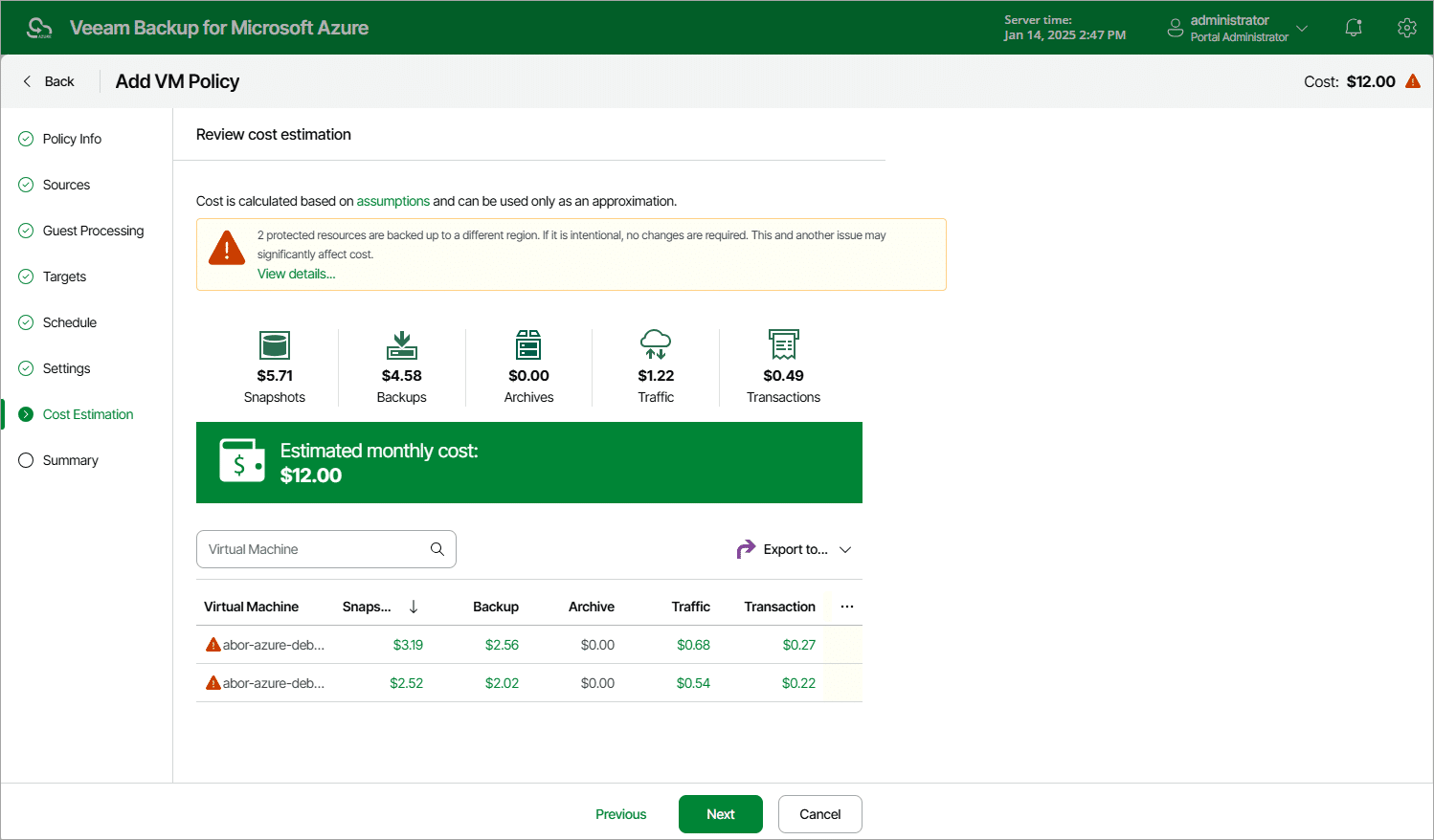Image resolution: width=1434 pixels, height=840 pixels.
Task: Focus the Virtual Machine search field
Action: (x=314, y=549)
